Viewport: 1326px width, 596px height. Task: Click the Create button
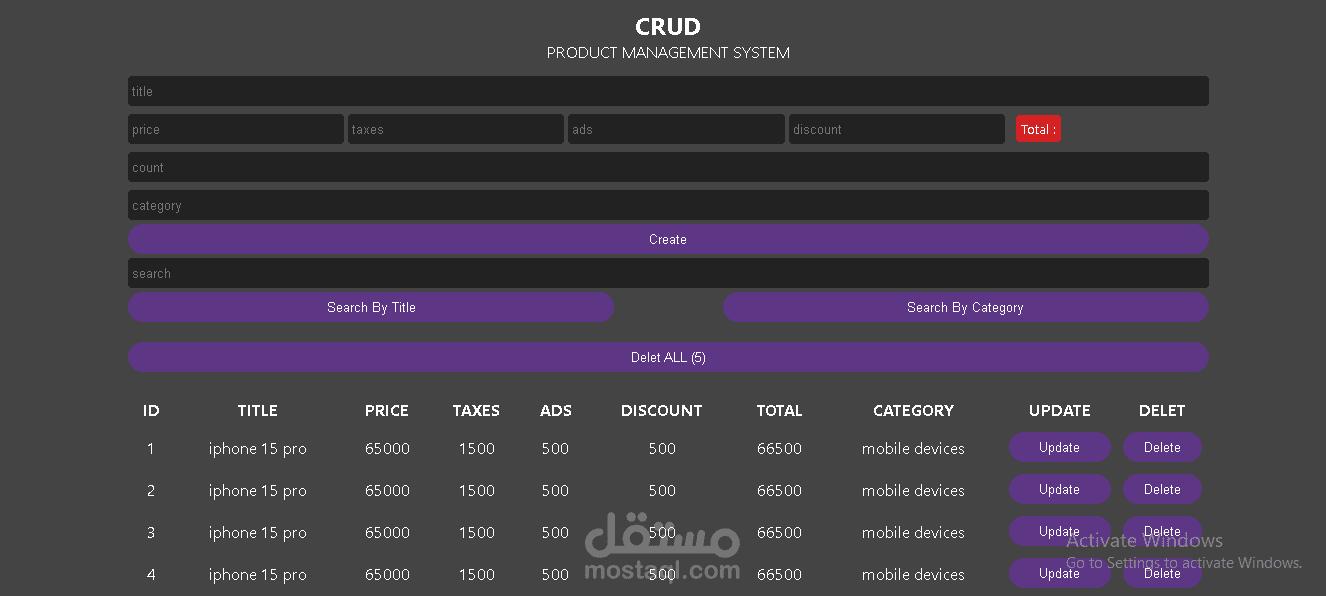click(x=668, y=239)
